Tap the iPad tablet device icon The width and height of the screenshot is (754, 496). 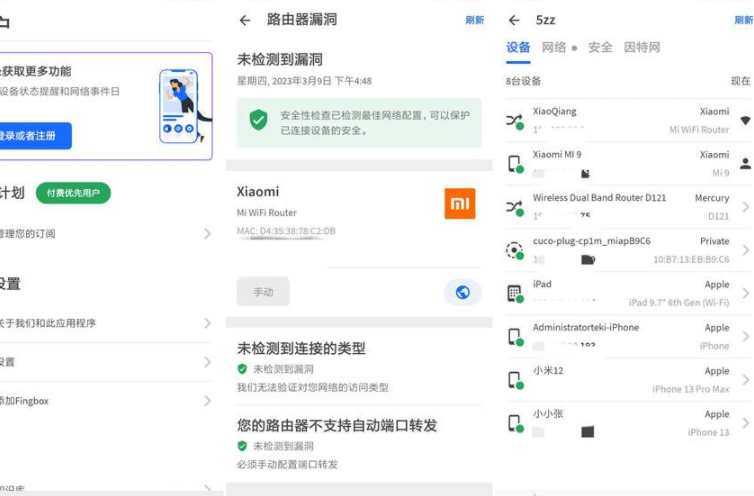click(515, 293)
